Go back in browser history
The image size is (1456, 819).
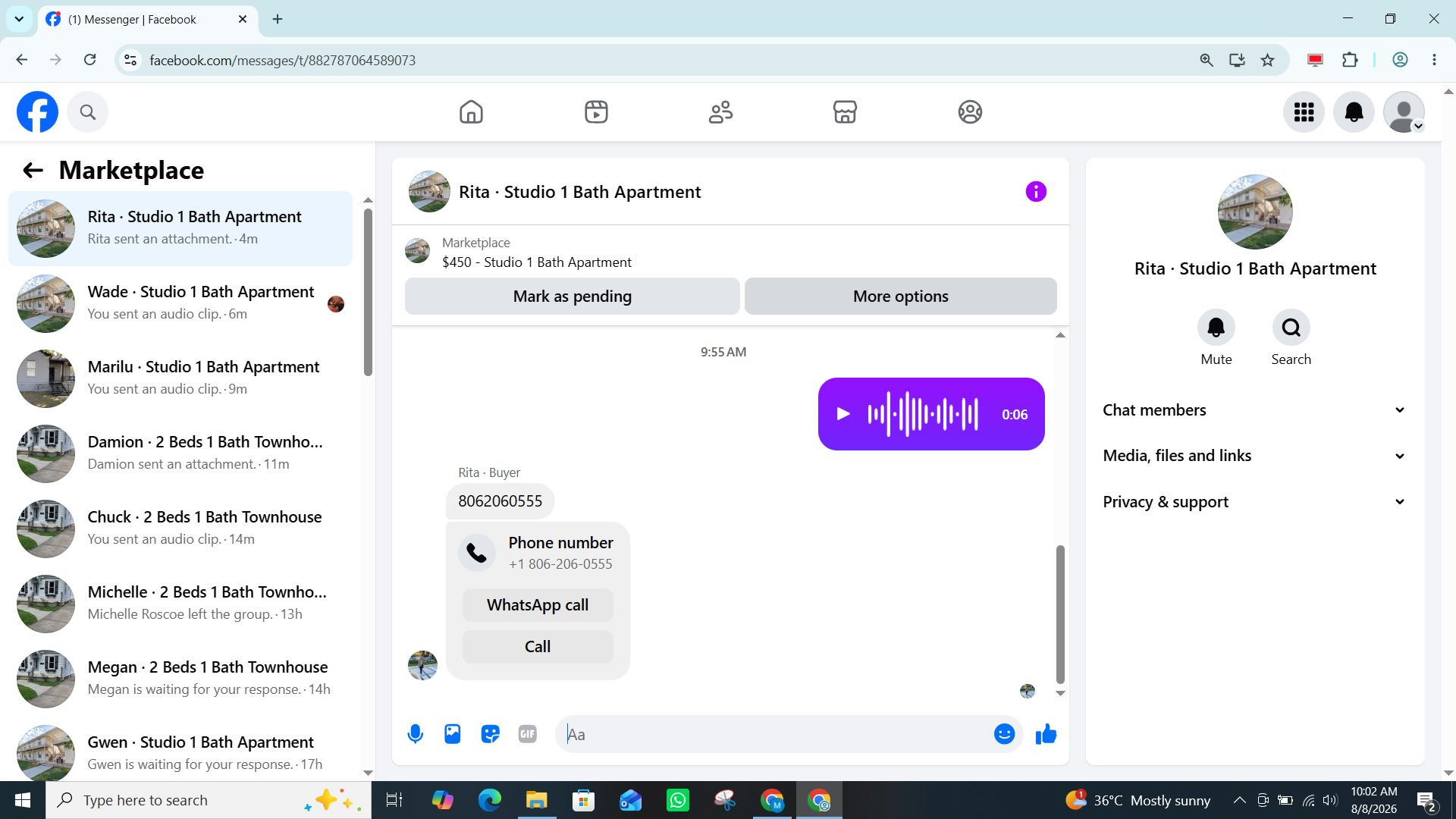[x=22, y=60]
